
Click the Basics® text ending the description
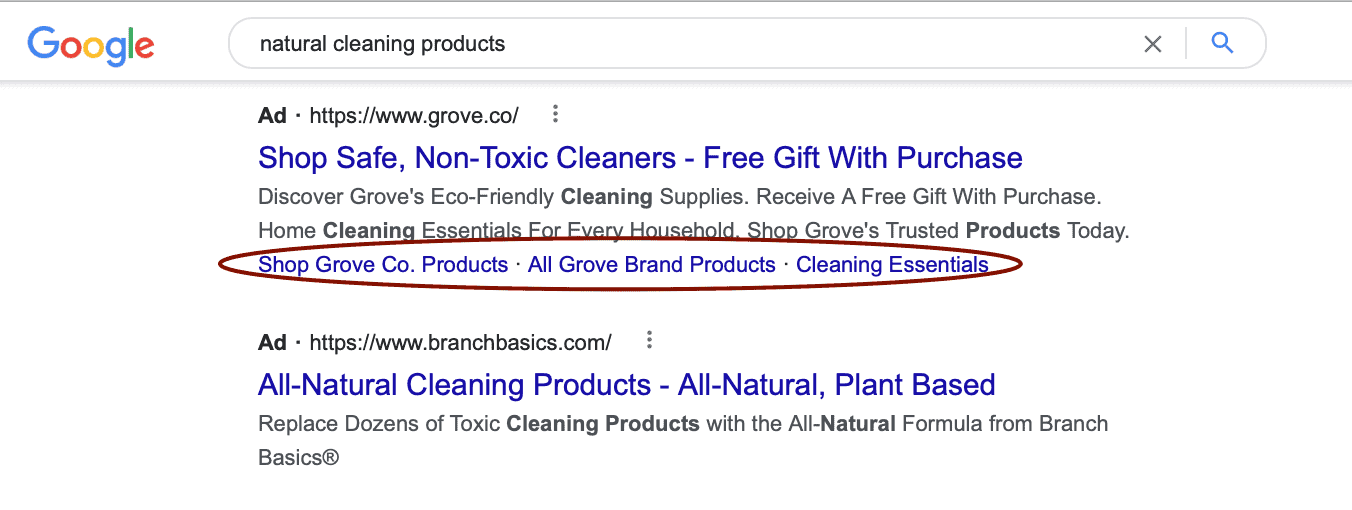pyautogui.click(x=298, y=458)
